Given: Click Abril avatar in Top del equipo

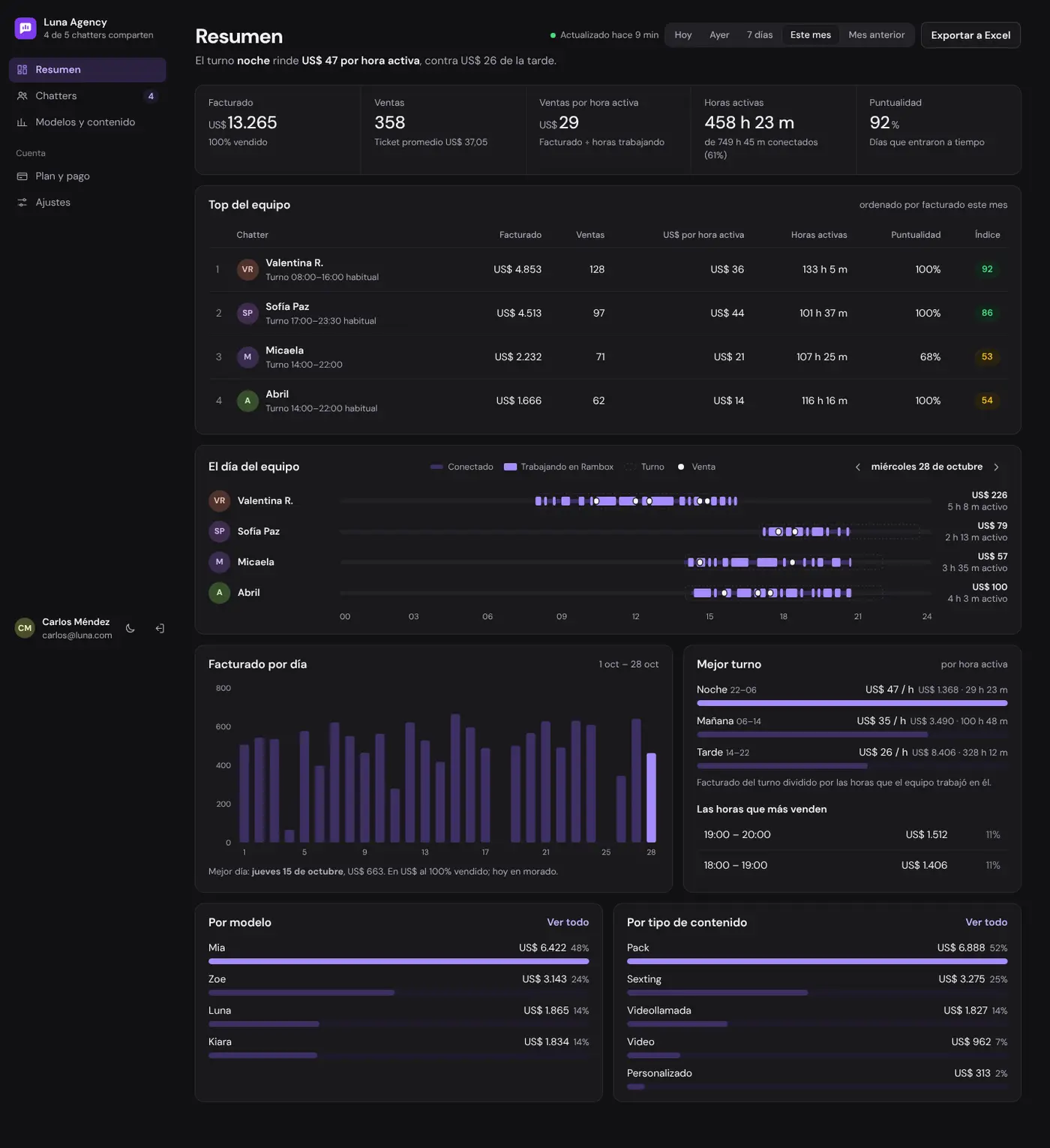Looking at the screenshot, I should pos(247,401).
